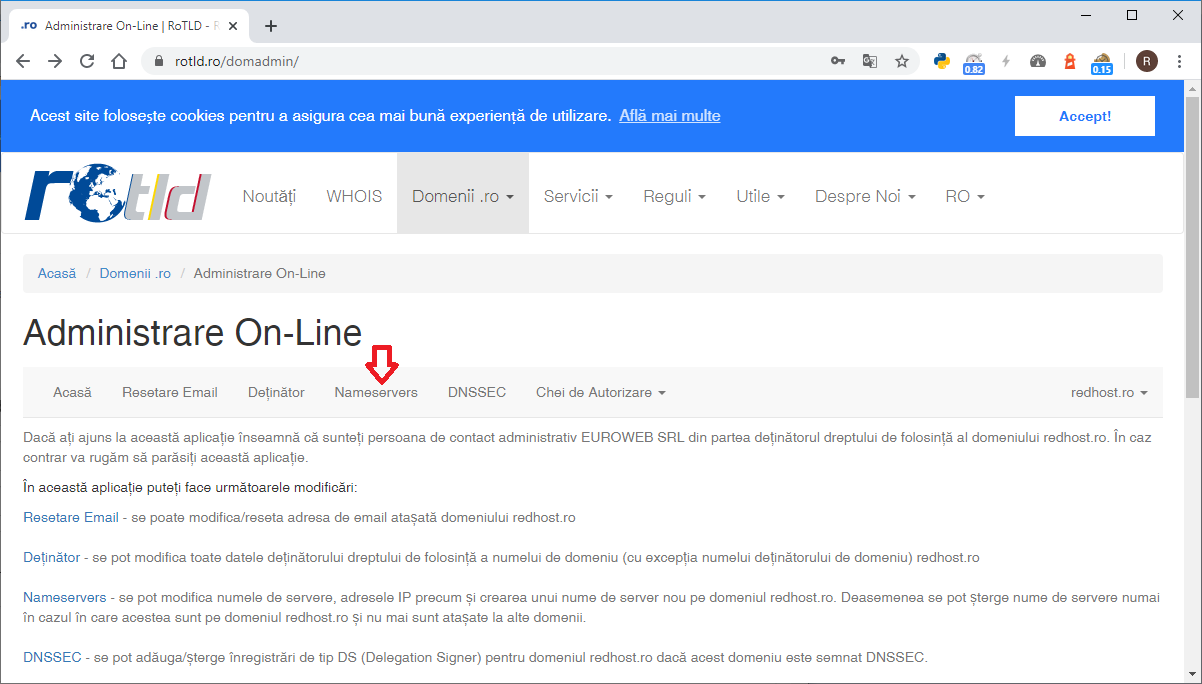This screenshot has height=684, width=1202.
Task: Open the saved passwords key icon
Action: pos(838,61)
